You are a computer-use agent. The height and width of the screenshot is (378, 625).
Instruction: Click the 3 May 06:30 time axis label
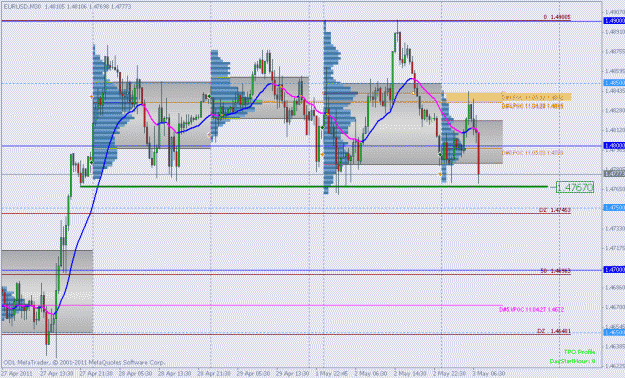(x=489, y=374)
